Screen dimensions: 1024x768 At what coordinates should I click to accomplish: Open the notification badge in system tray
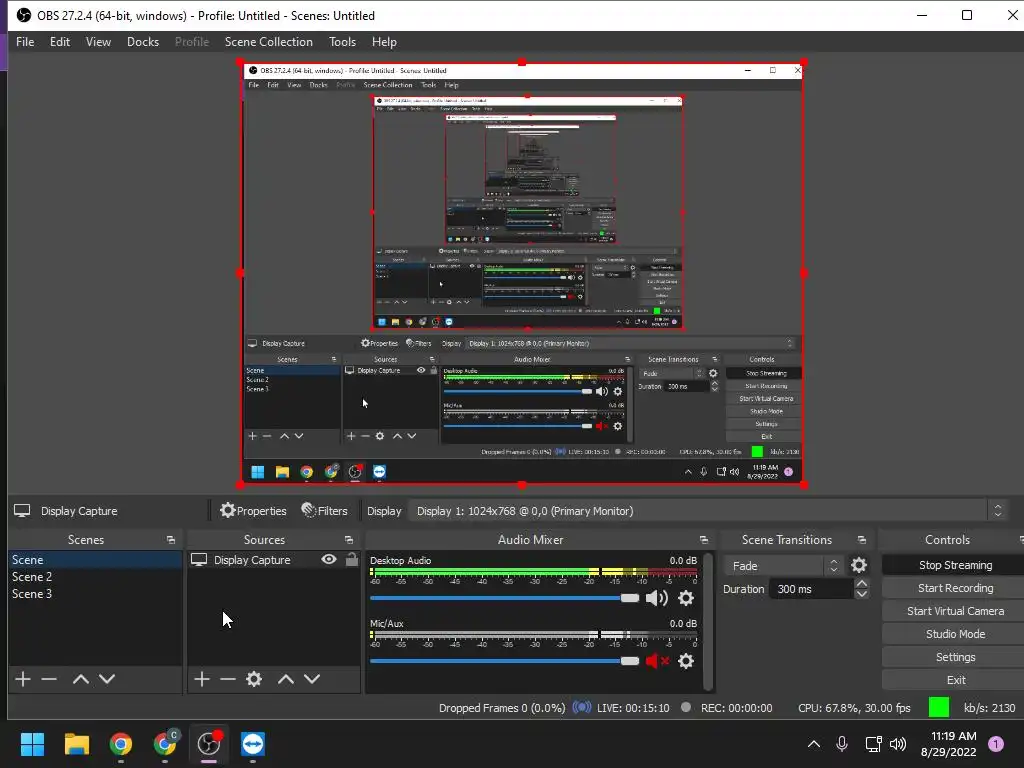(x=996, y=744)
